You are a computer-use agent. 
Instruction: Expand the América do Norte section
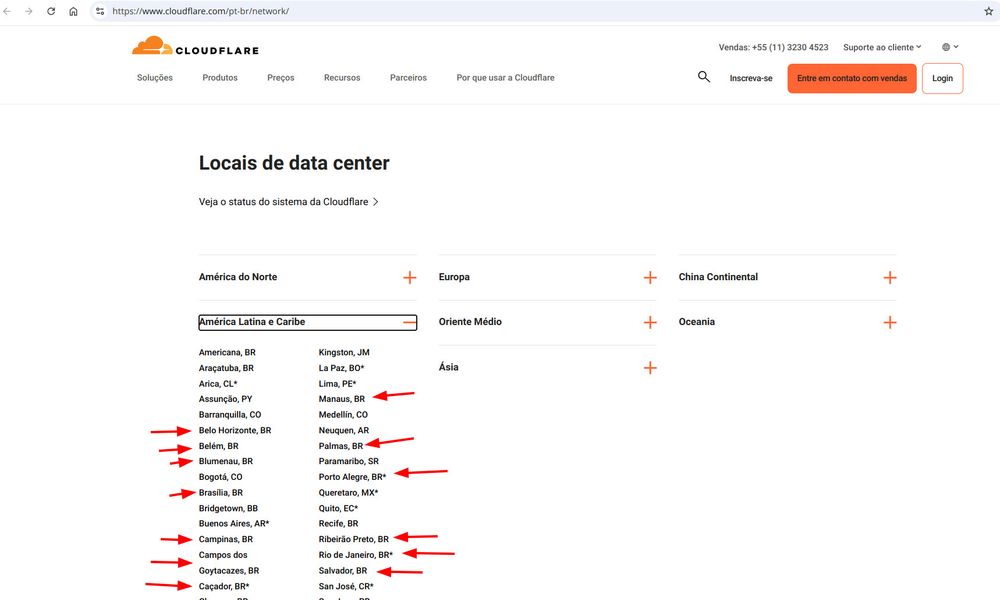pos(307,277)
